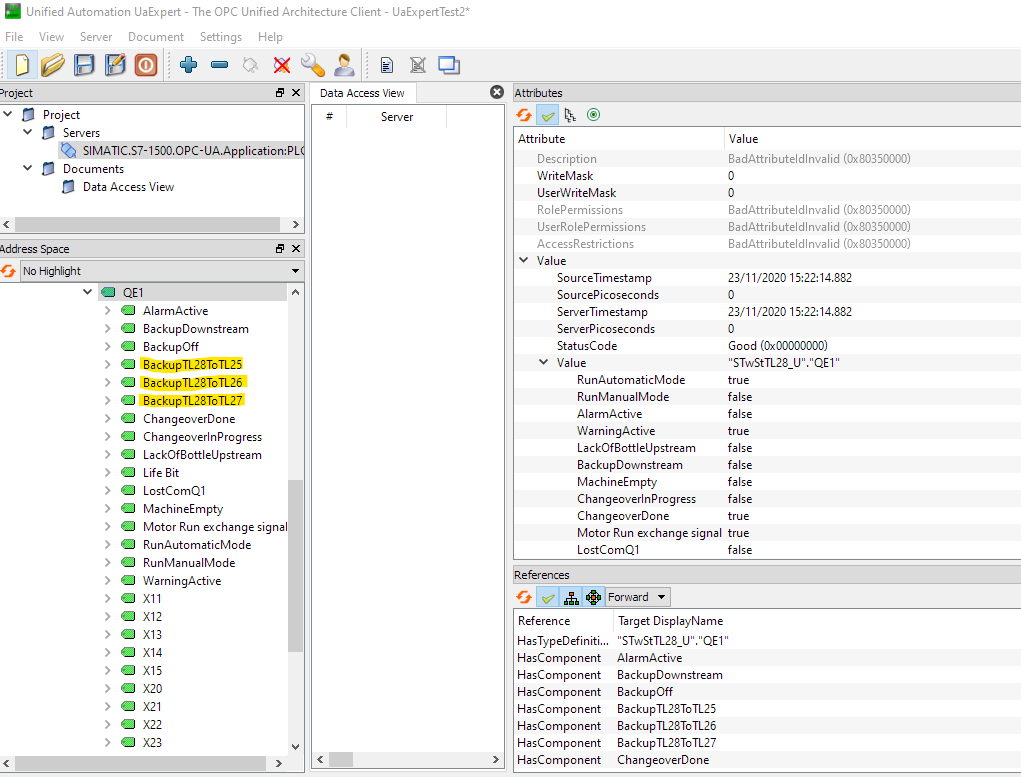Create a new project document
1021x777 pixels.
pos(21,65)
